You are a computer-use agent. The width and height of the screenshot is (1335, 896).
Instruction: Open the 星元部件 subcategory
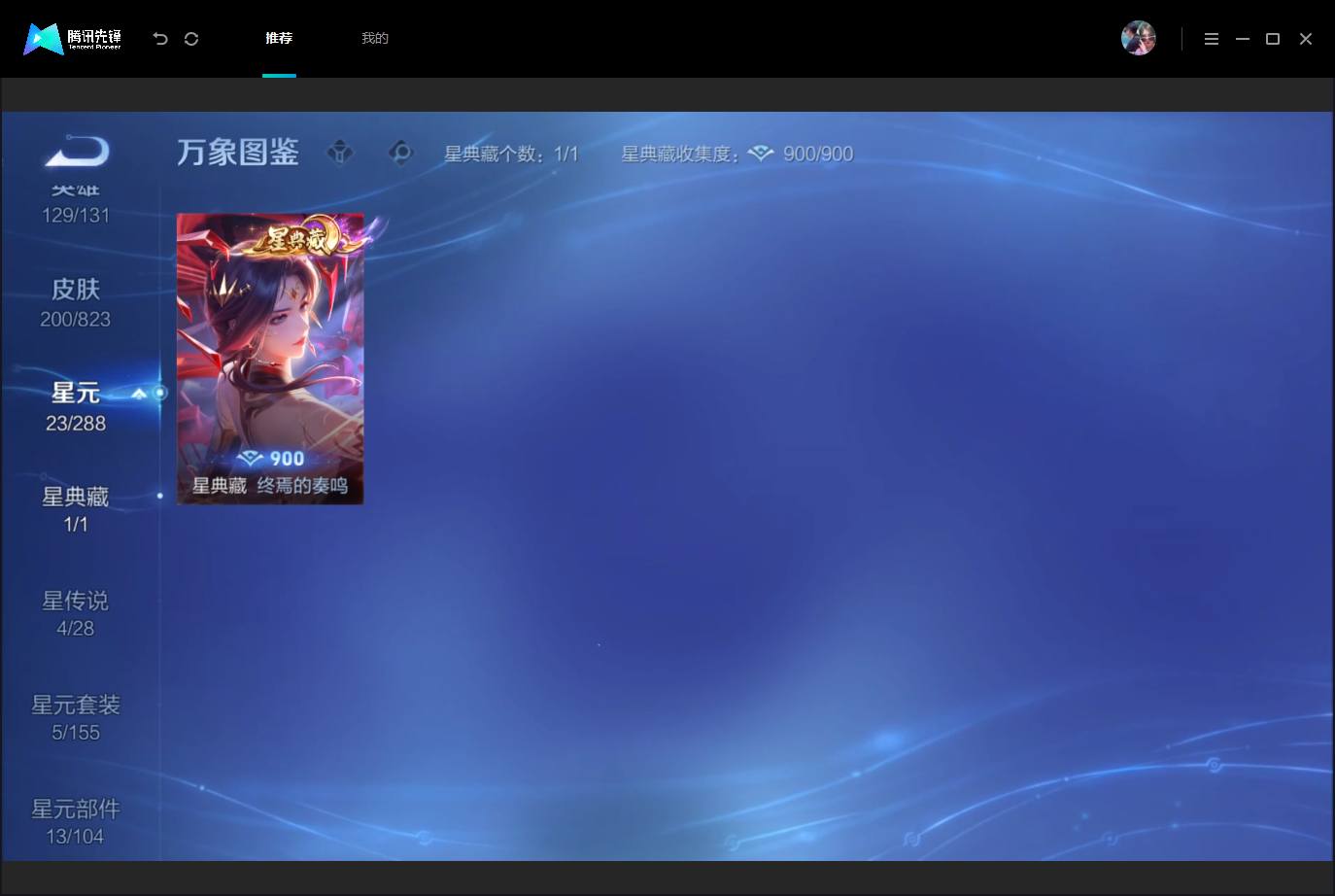[76, 821]
